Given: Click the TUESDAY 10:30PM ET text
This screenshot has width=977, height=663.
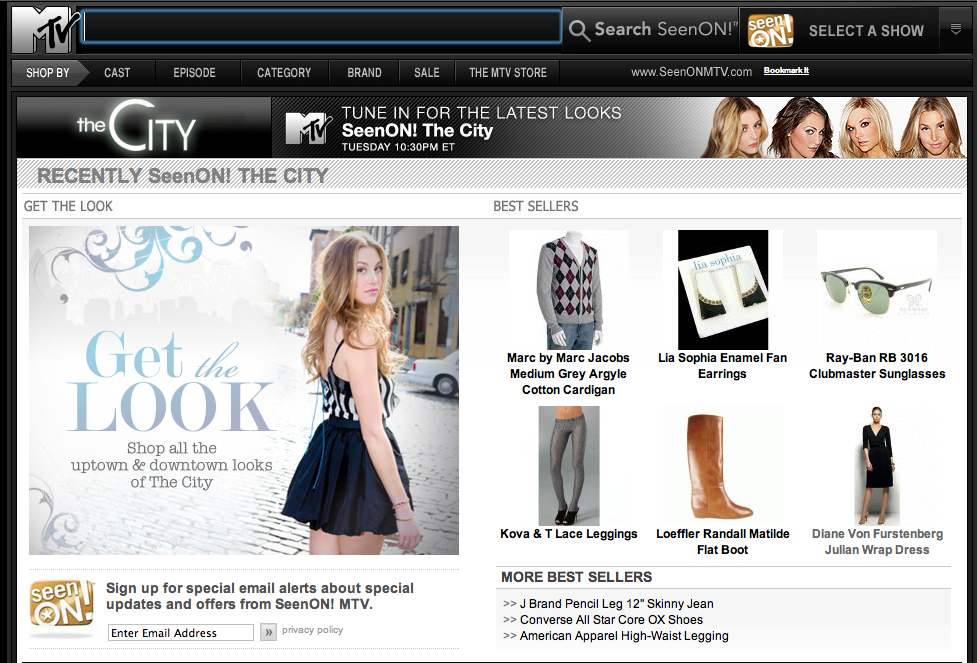Looking at the screenshot, I should click(398, 147).
